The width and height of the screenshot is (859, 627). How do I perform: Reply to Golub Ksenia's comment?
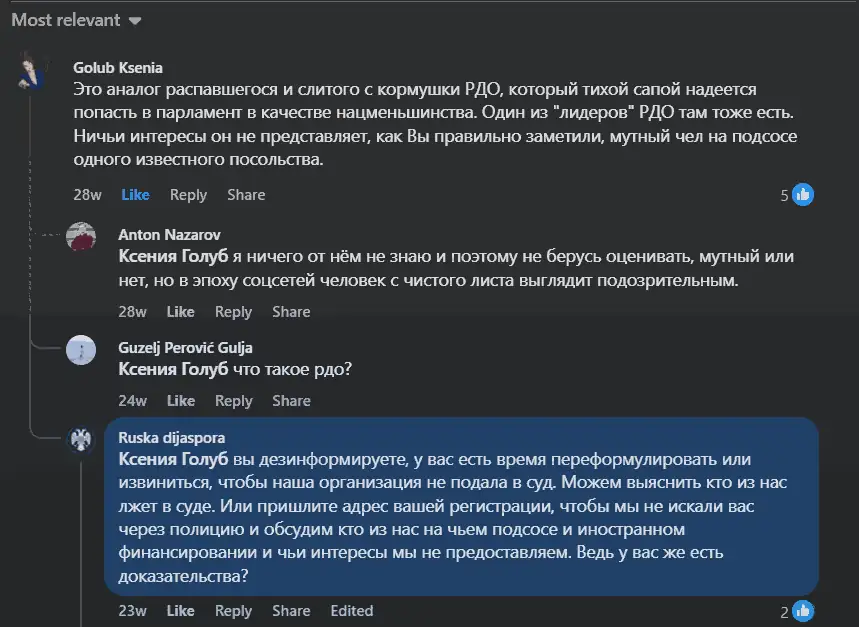188,195
